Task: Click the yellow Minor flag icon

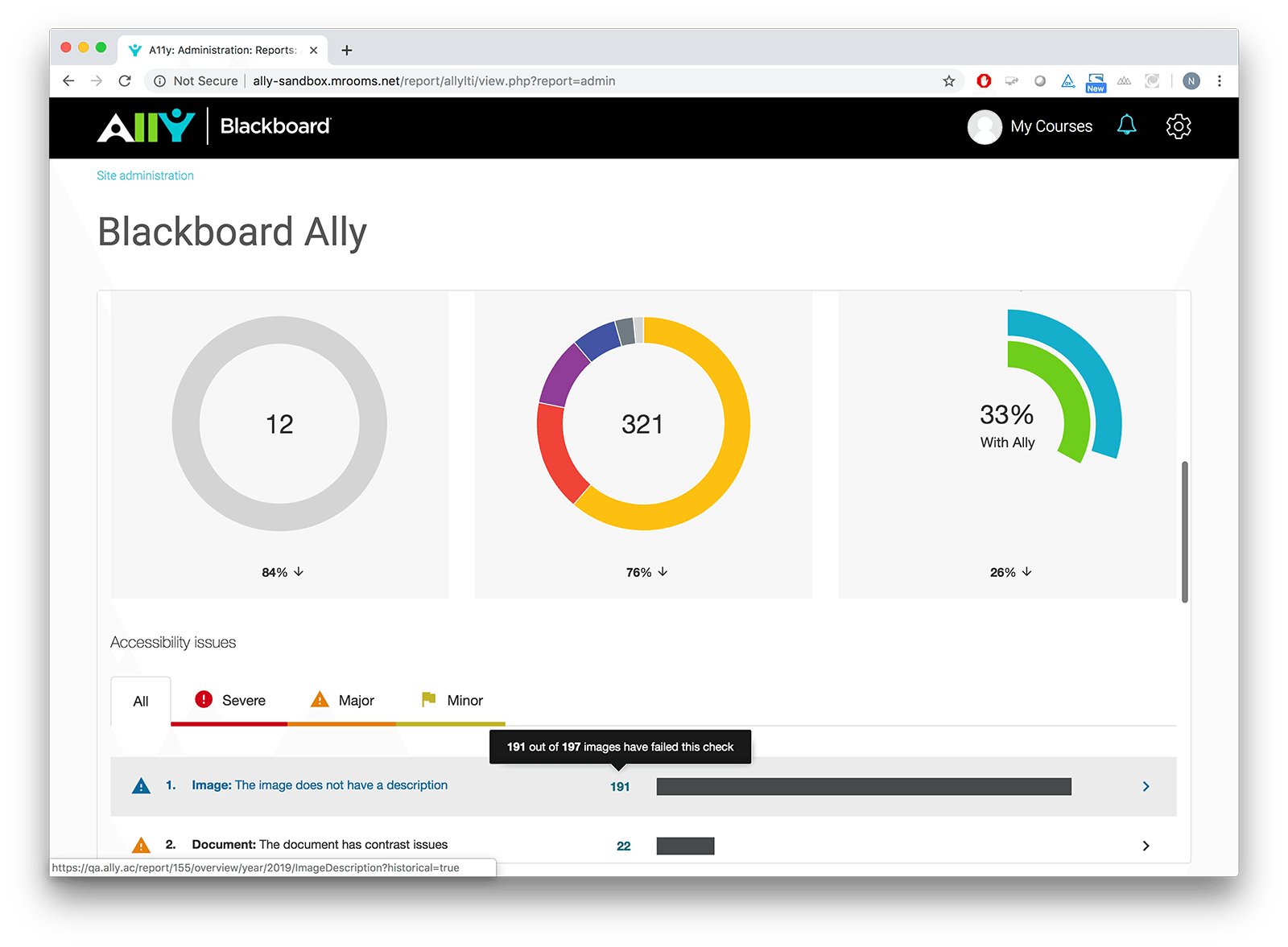Action: click(x=428, y=699)
